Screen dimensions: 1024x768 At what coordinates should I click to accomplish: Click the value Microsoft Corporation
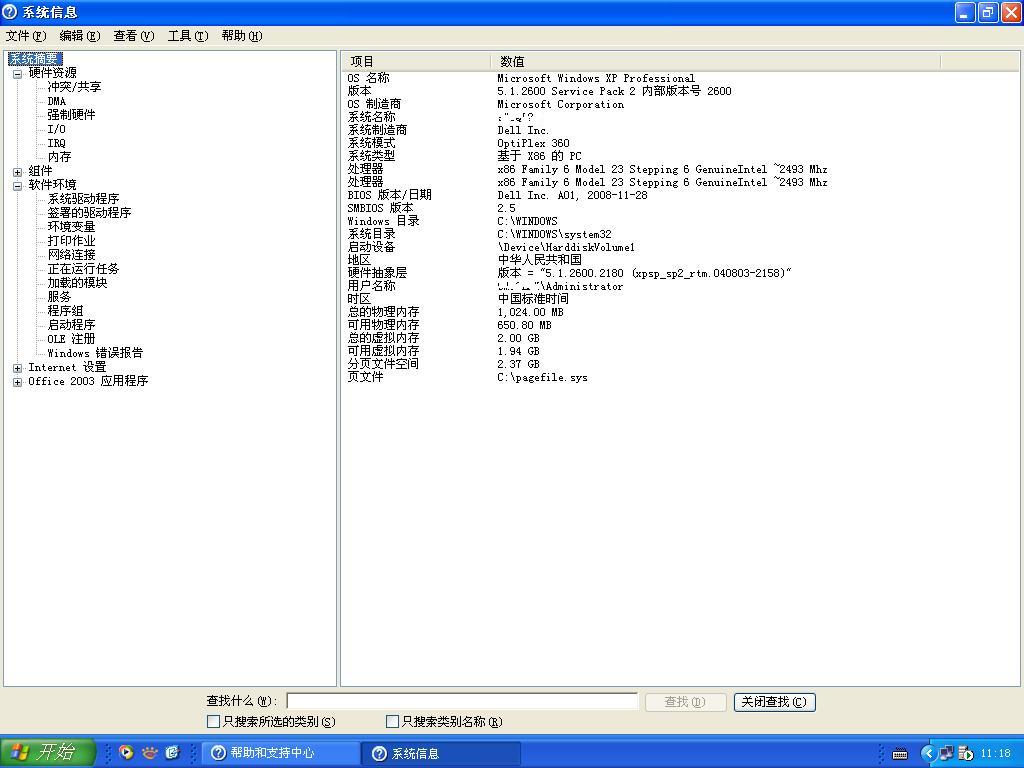tap(560, 104)
